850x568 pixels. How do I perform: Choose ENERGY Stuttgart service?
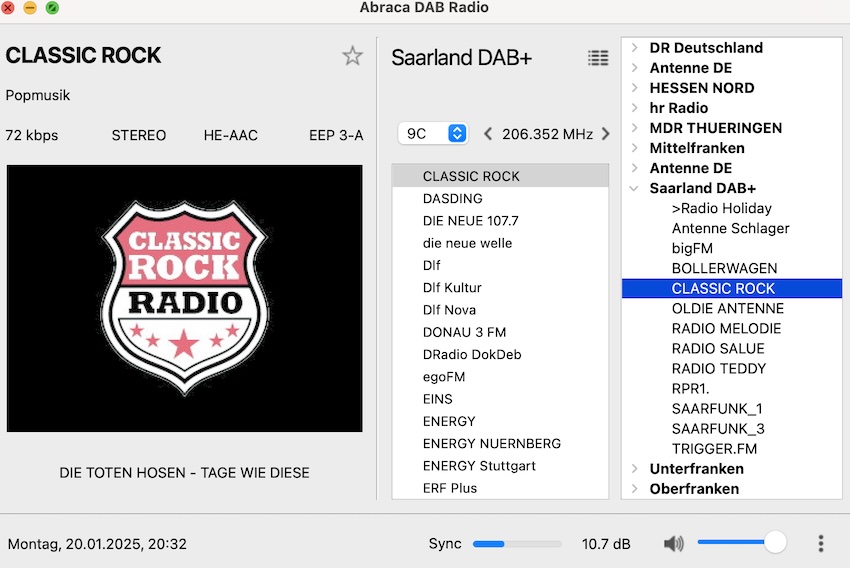(500, 465)
